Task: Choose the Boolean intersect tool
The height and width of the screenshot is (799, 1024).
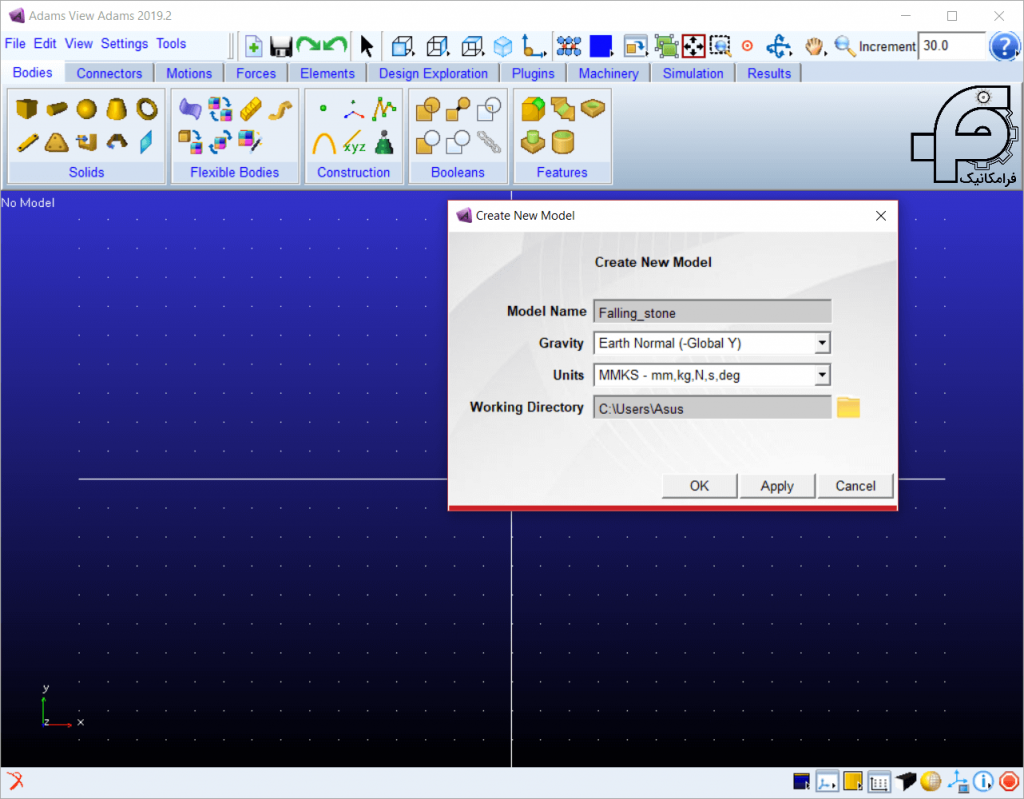Action: tap(488, 109)
